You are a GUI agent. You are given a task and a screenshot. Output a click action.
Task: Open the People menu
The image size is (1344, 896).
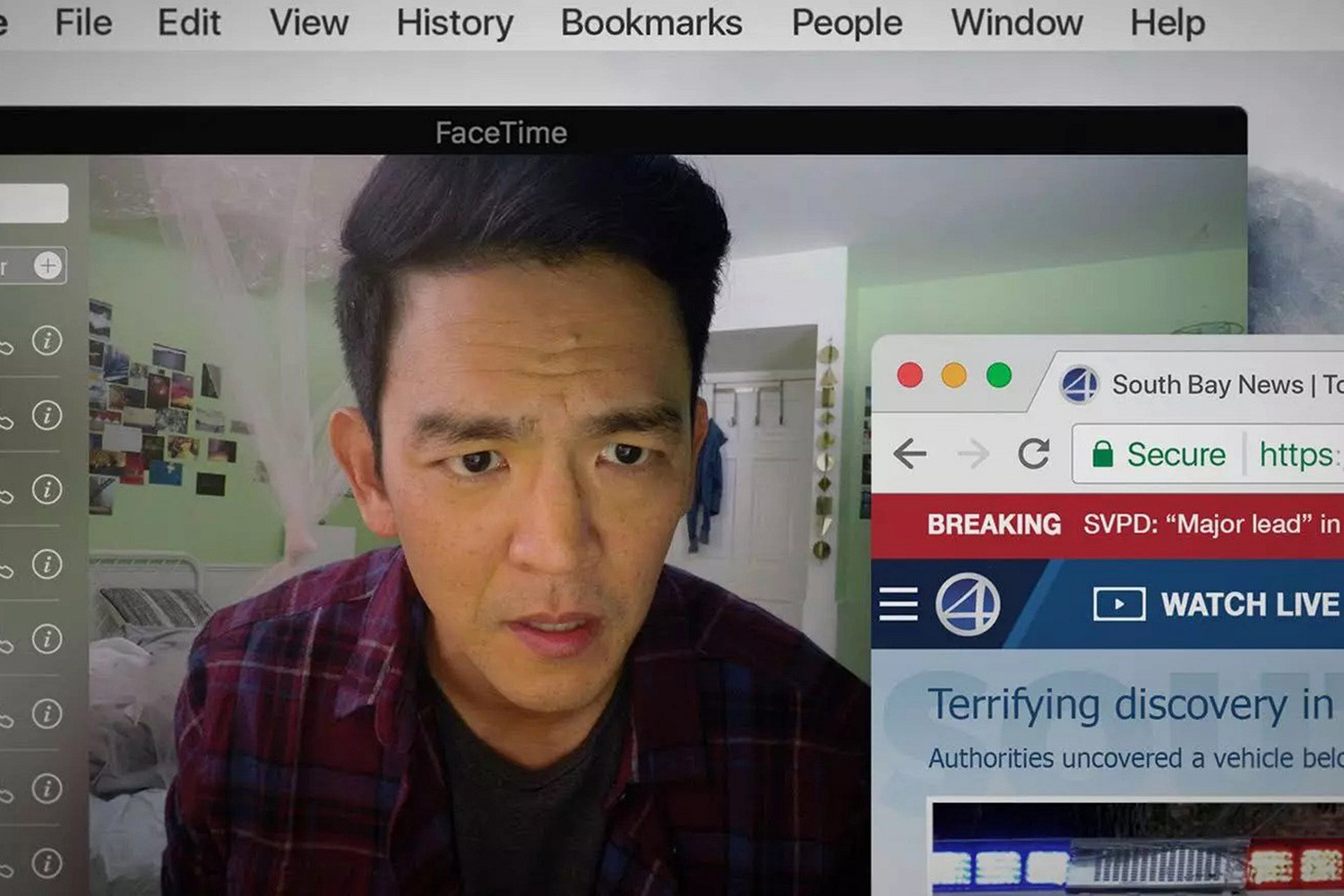pyautogui.click(x=846, y=22)
